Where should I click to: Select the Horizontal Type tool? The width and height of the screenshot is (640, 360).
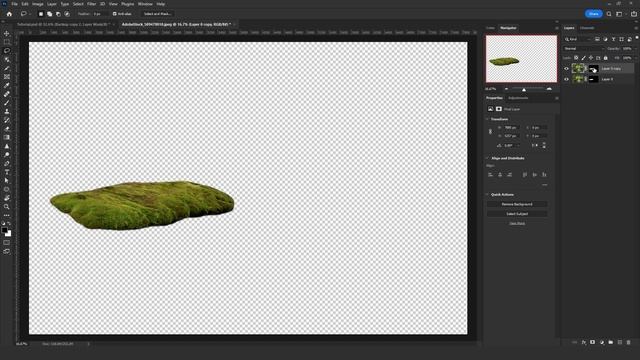[7, 172]
